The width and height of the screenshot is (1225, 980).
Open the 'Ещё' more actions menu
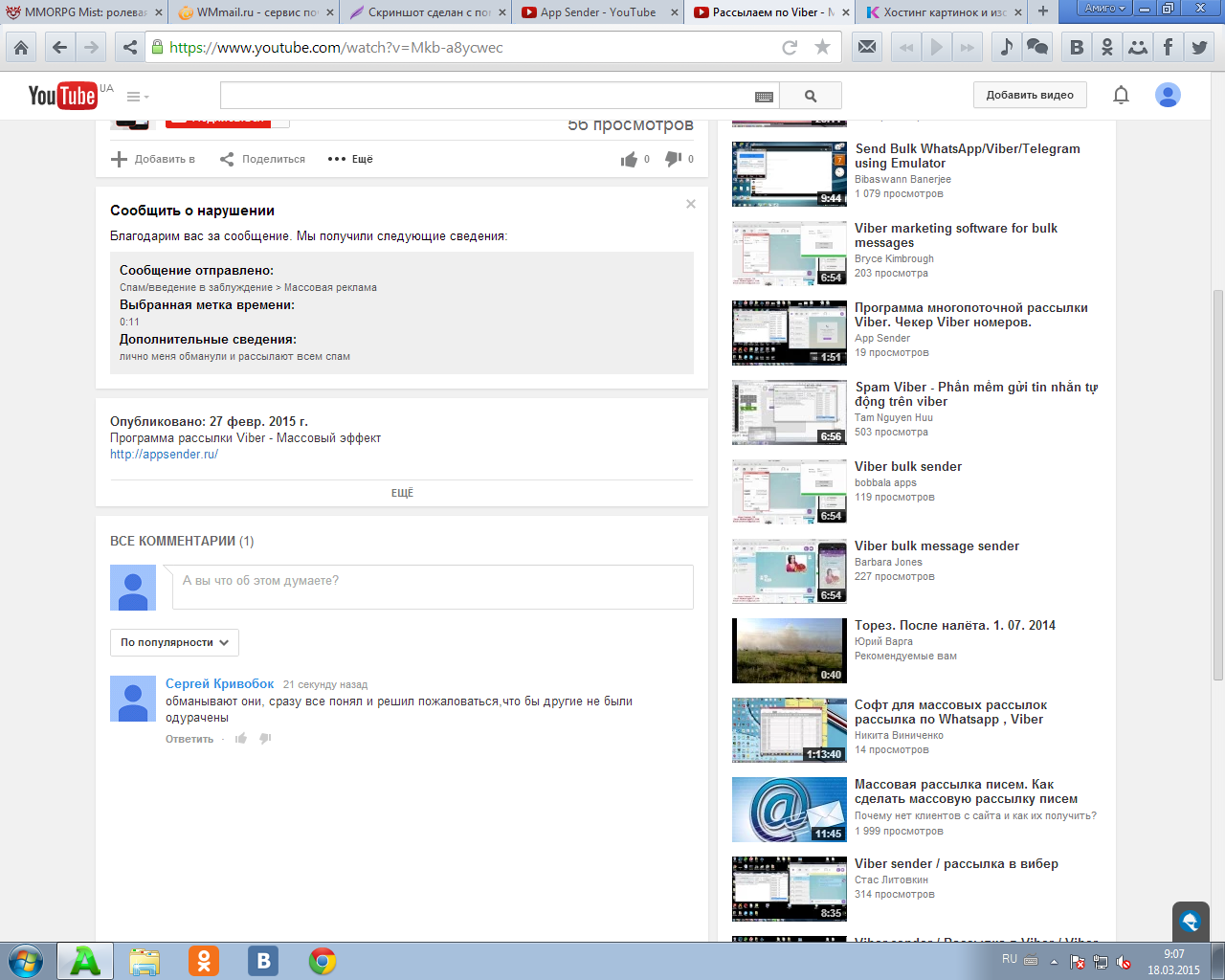click(x=350, y=159)
